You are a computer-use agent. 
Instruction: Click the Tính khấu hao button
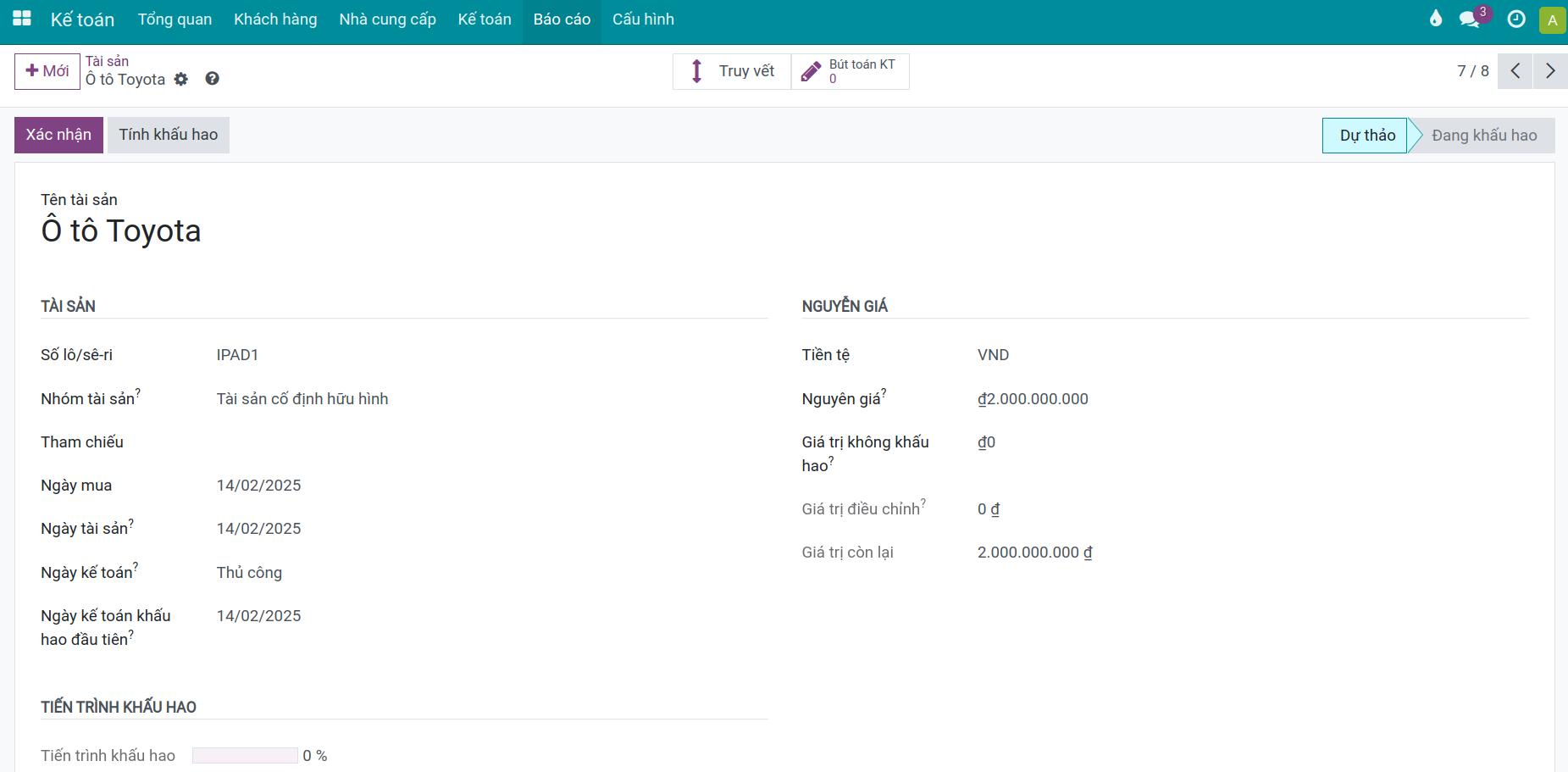(x=169, y=135)
